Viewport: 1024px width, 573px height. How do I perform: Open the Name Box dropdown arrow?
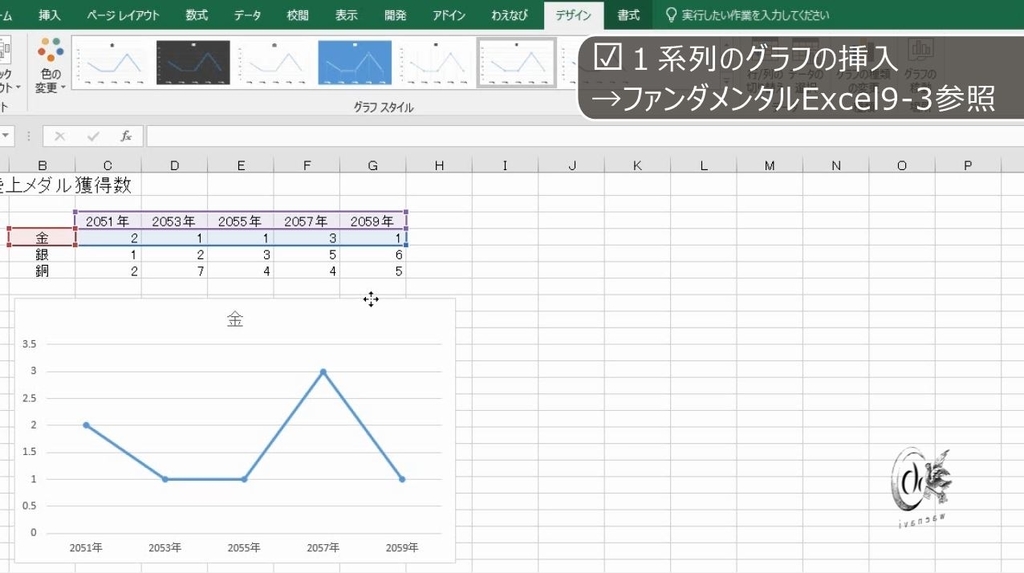pos(5,136)
